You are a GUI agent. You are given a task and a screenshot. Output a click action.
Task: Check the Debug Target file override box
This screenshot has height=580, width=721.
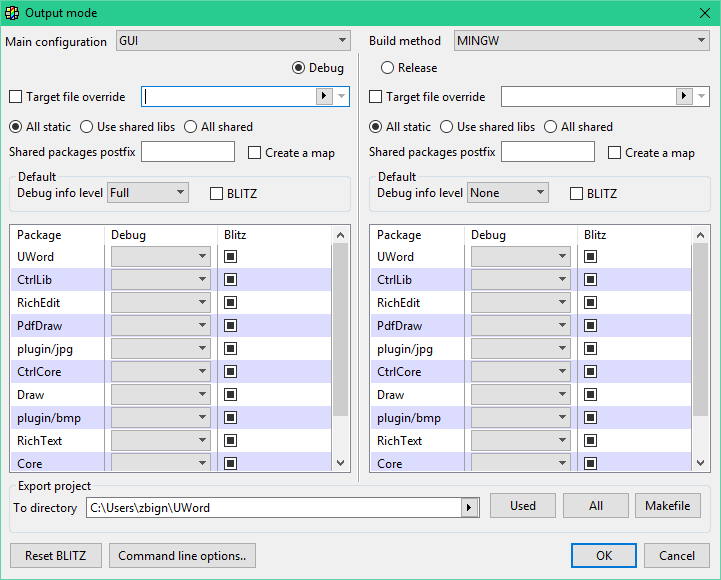click(15, 97)
